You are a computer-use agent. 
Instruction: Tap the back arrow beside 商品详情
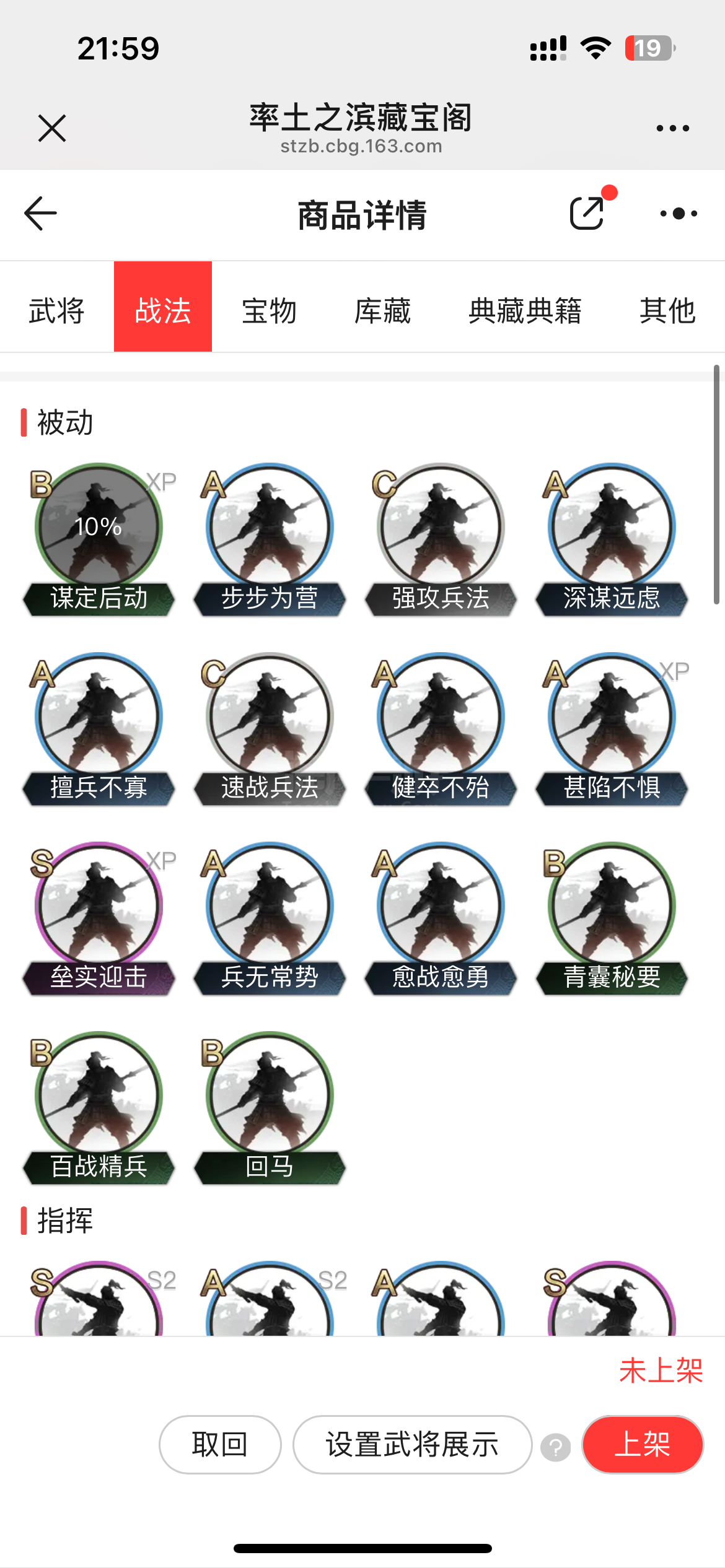[40, 214]
